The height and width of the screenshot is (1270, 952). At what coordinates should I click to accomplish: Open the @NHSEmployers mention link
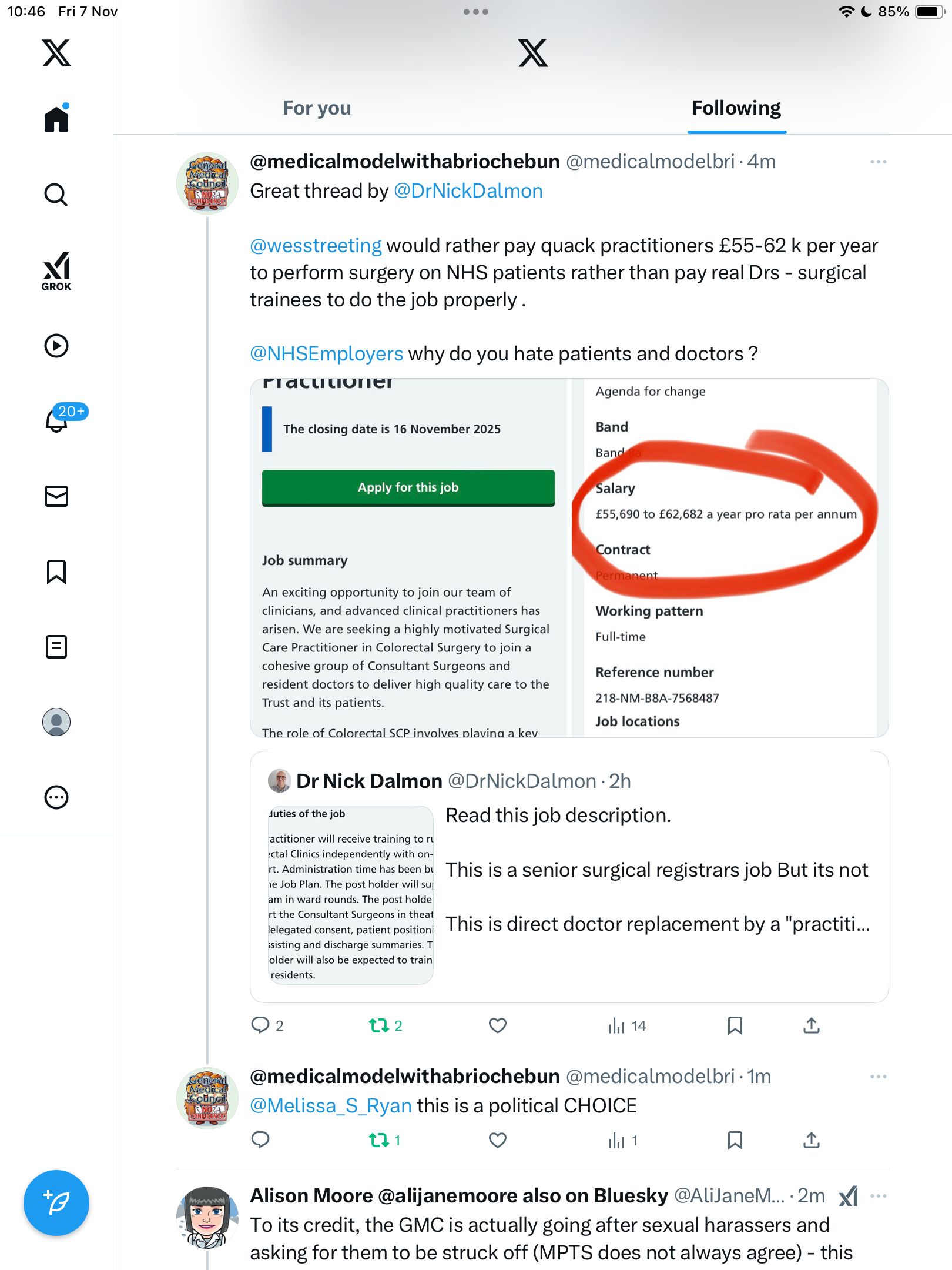tap(326, 354)
